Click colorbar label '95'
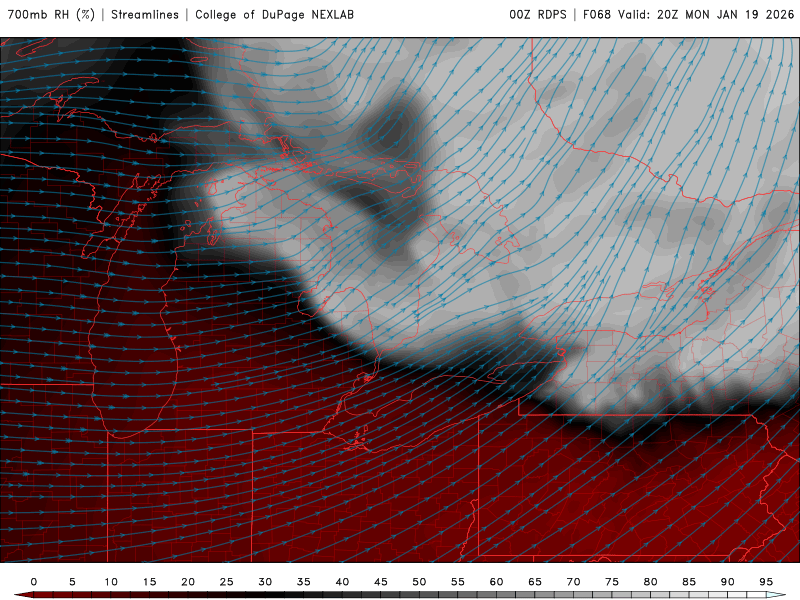 766,582
